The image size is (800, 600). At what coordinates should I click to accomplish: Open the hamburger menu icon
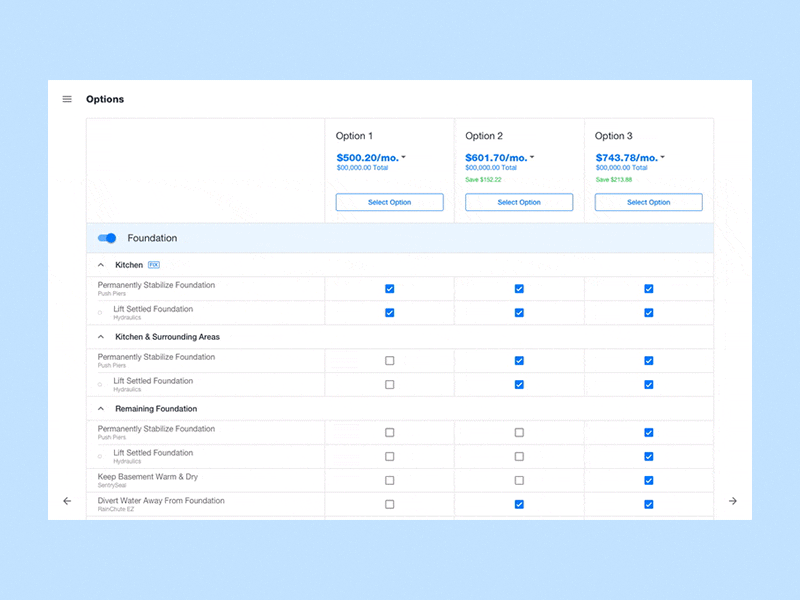(67, 99)
